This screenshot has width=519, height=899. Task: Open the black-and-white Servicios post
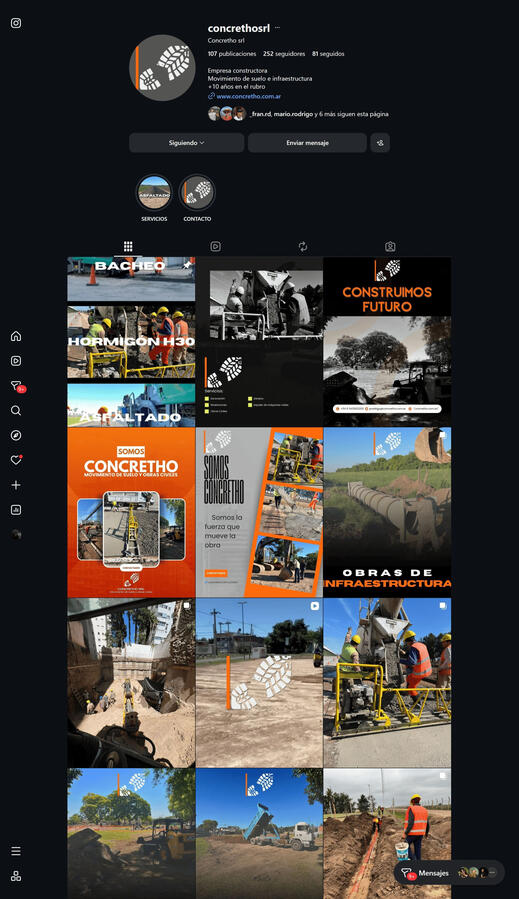[x=259, y=342]
